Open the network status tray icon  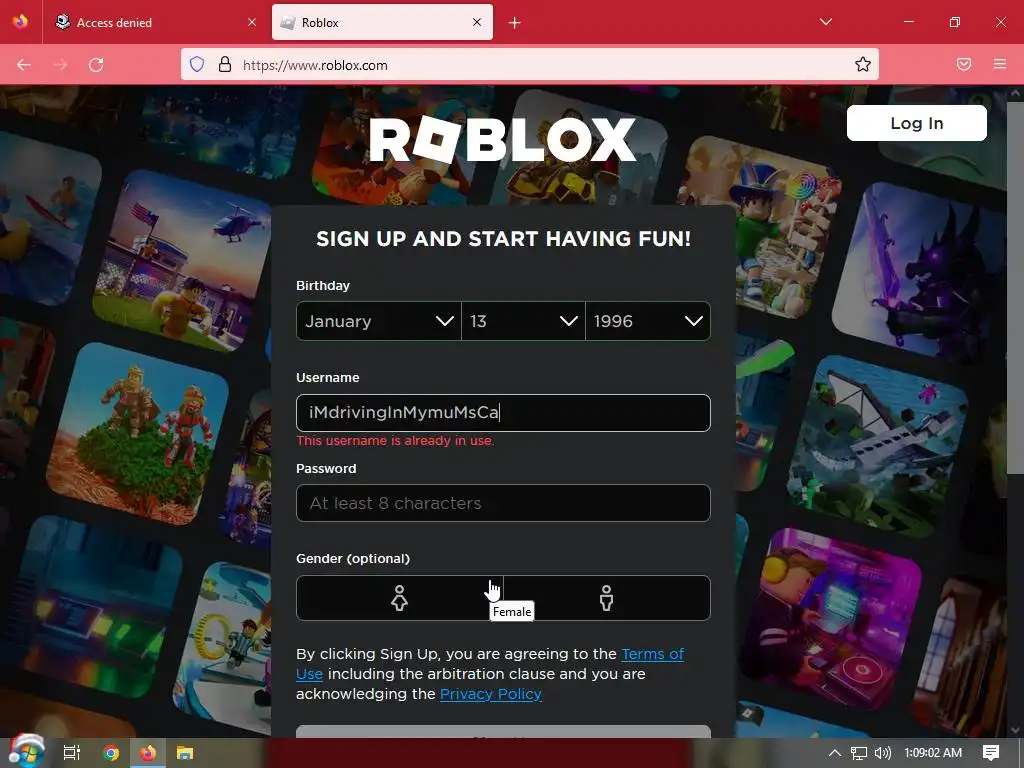[x=859, y=753]
